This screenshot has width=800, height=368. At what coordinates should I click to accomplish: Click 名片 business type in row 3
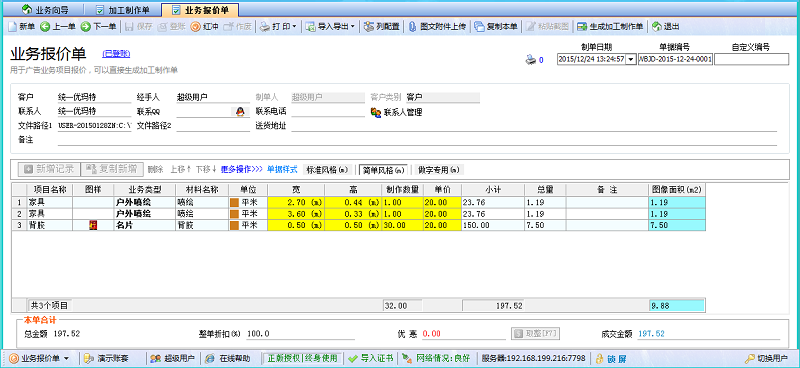click(x=145, y=225)
